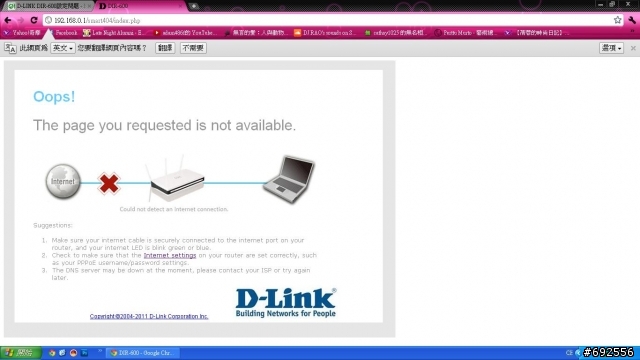Viewport: 640px width, 360px height.
Task: Launch Chrome from the quick launch icon
Action: (52, 353)
